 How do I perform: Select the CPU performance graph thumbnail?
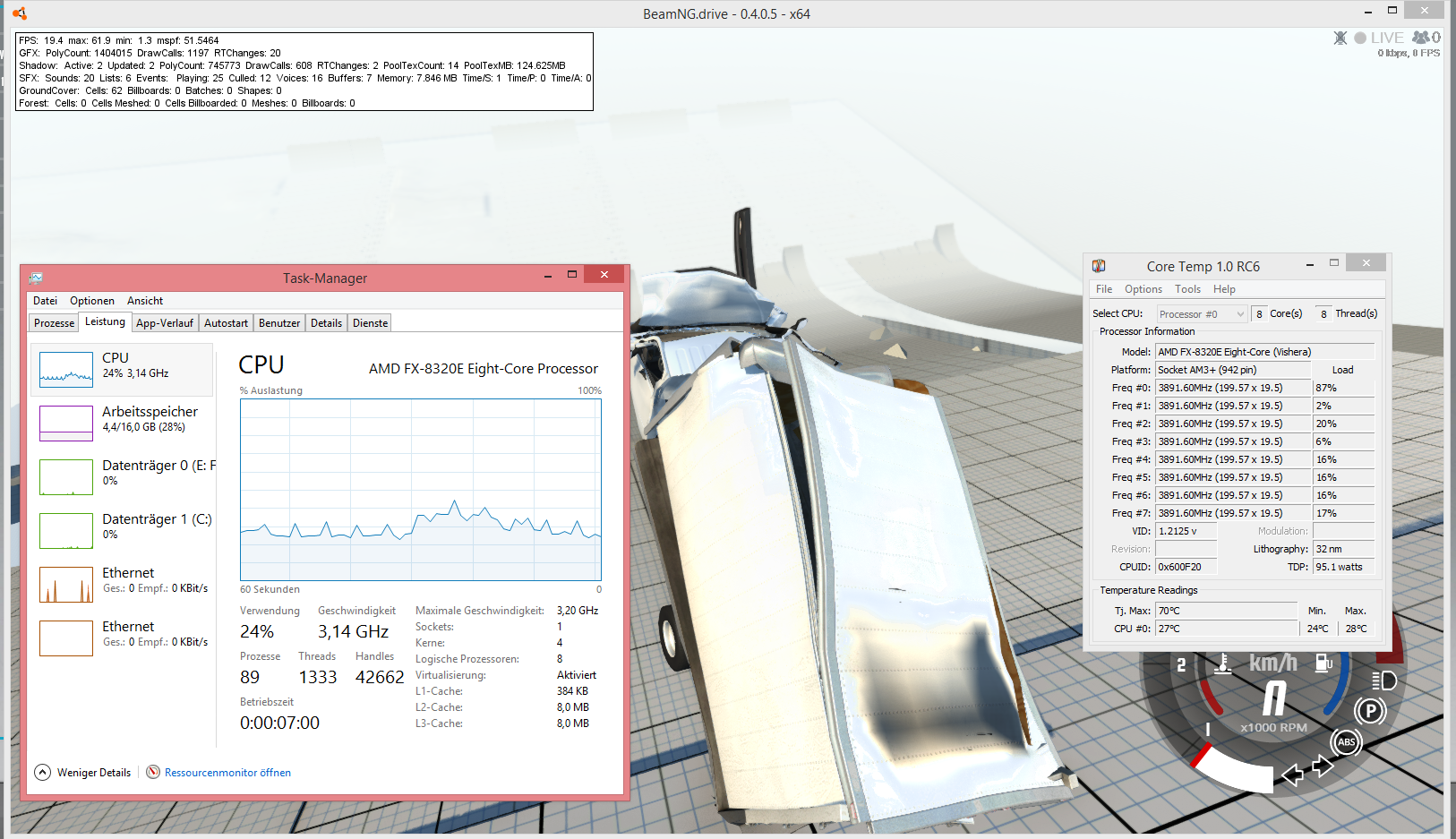point(66,369)
